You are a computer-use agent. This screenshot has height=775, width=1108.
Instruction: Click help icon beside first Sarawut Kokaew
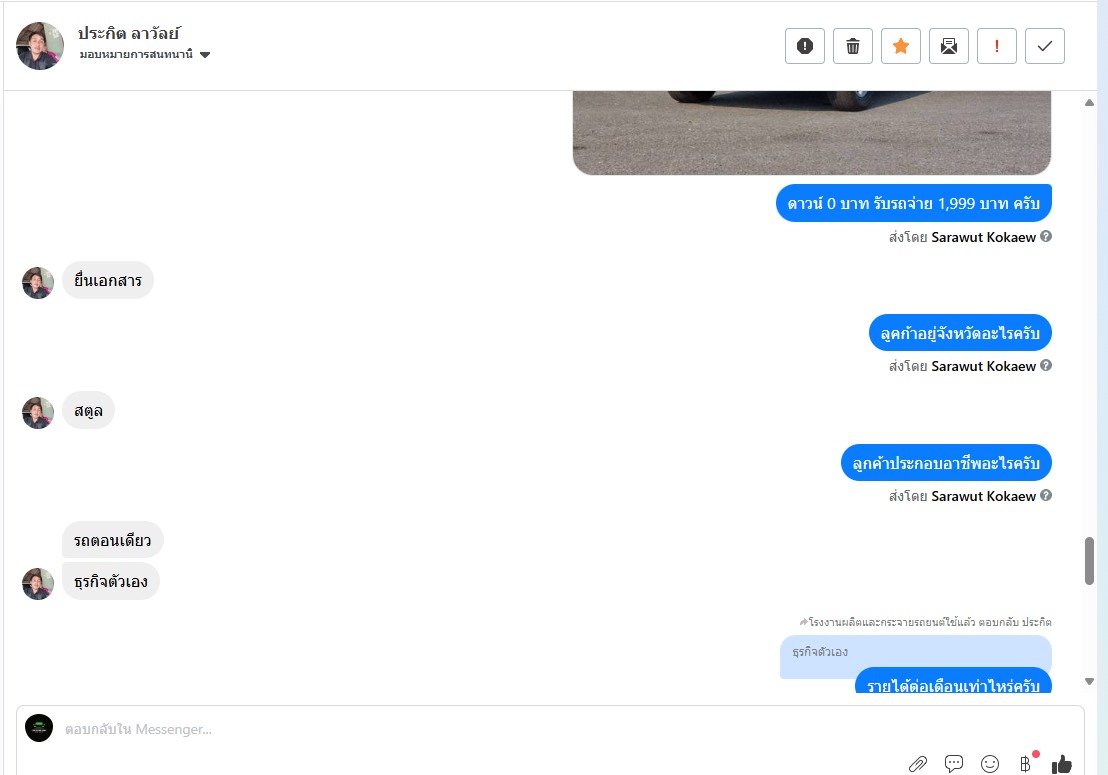(x=1046, y=237)
